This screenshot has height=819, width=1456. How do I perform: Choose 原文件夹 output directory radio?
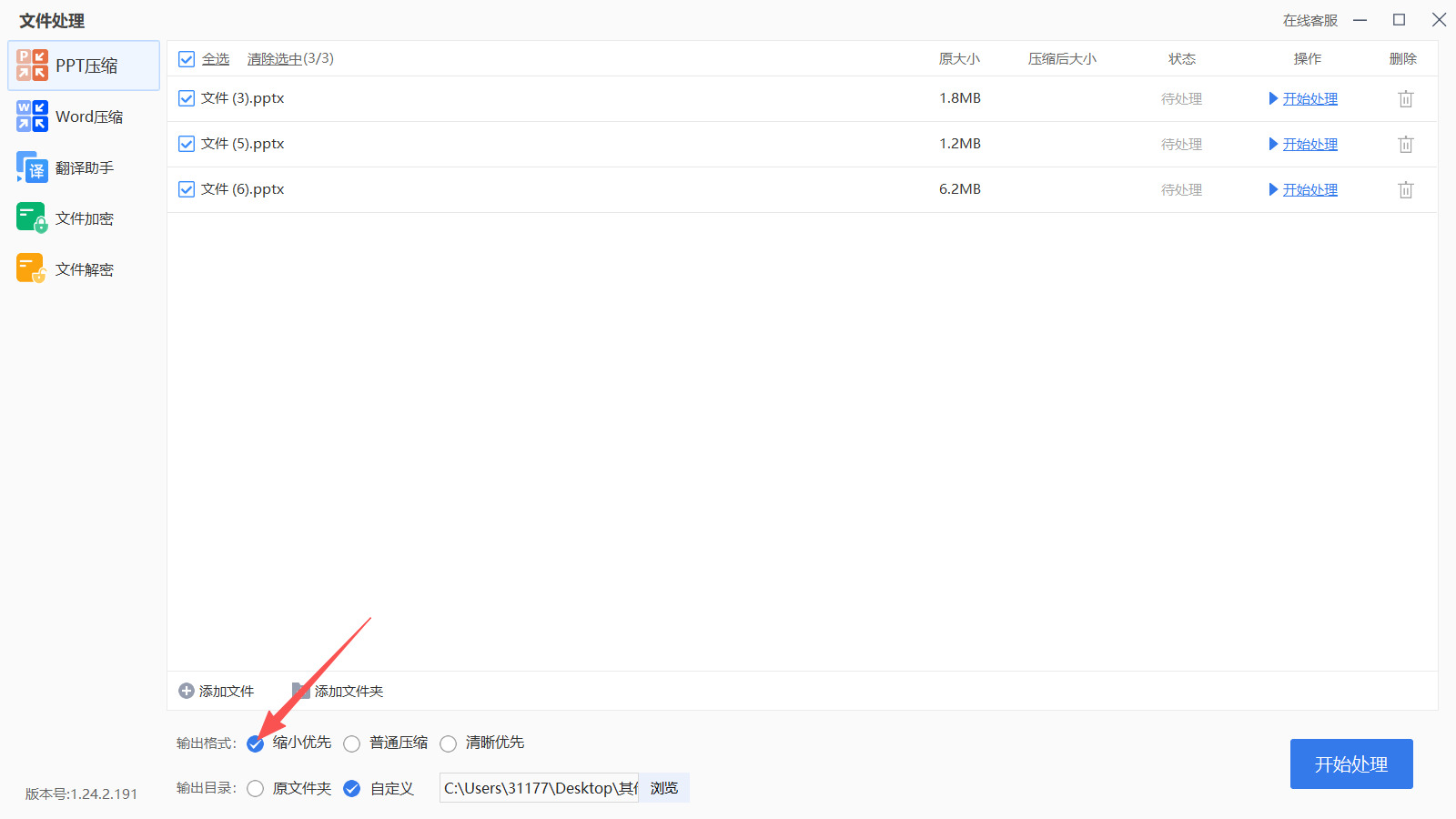pyautogui.click(x=256, y=788)
